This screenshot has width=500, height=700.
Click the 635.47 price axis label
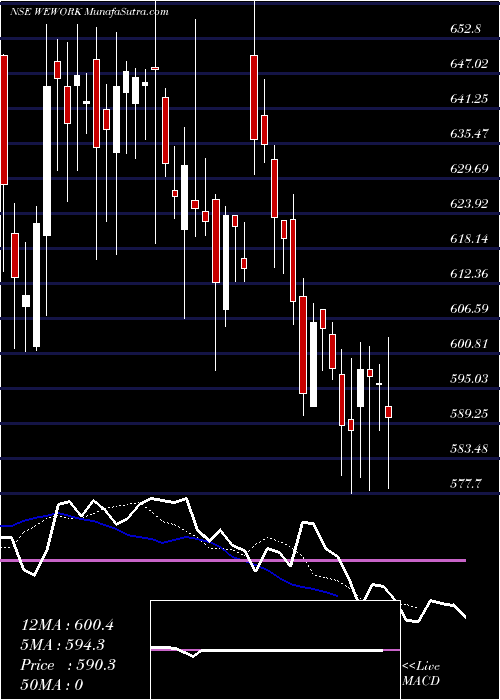click(469, 134)
